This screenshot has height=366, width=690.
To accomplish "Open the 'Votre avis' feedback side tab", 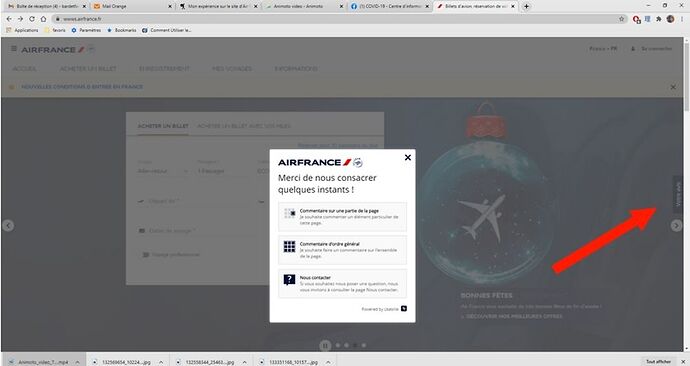I will [x=678, y=194].
